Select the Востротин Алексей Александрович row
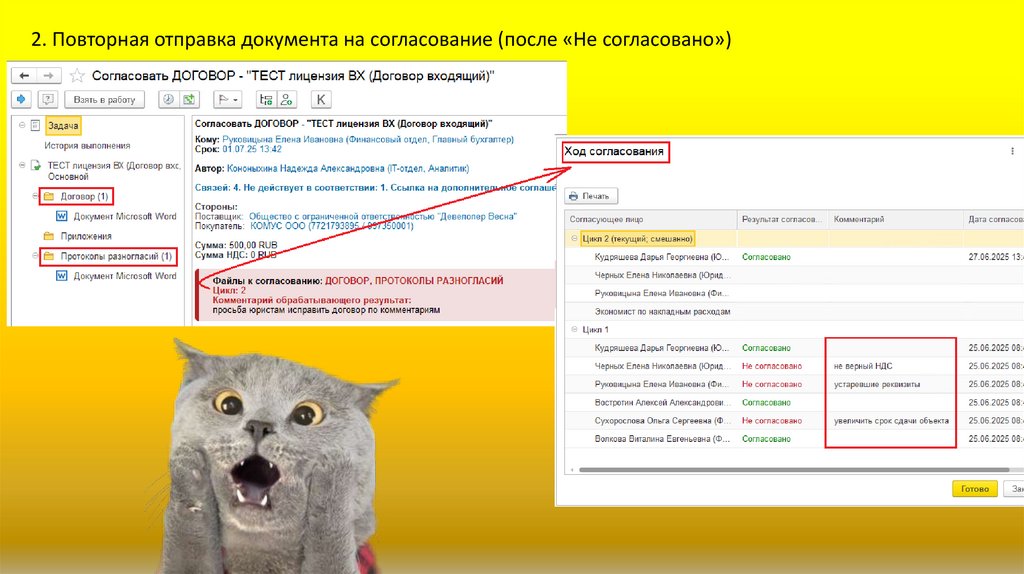Screen dimensions: 1024x574 coord(794,402)
